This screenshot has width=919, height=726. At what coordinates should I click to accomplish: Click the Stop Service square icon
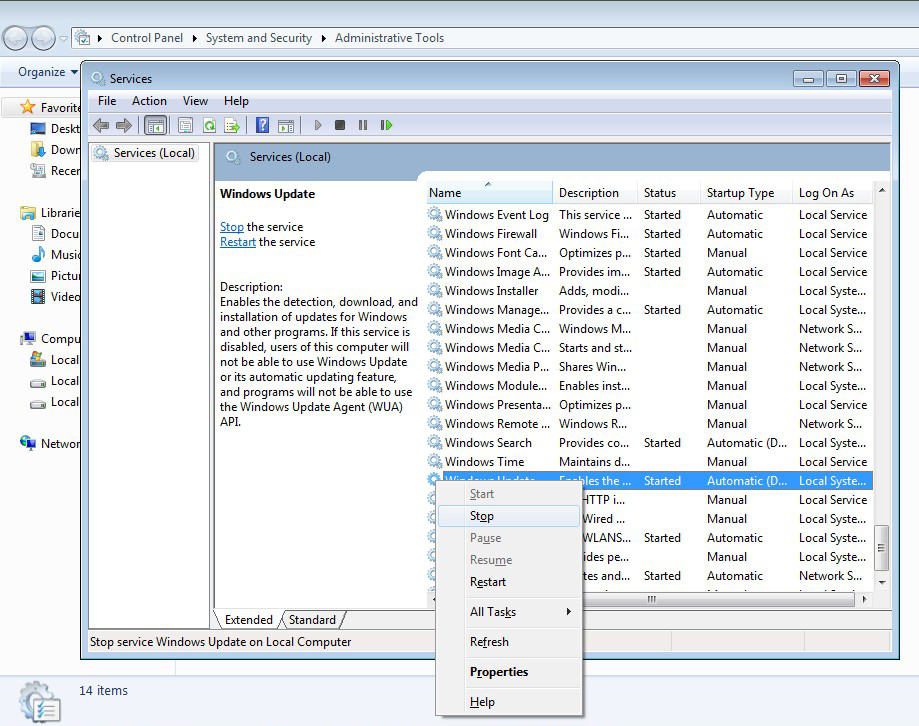tap(340, 125)
